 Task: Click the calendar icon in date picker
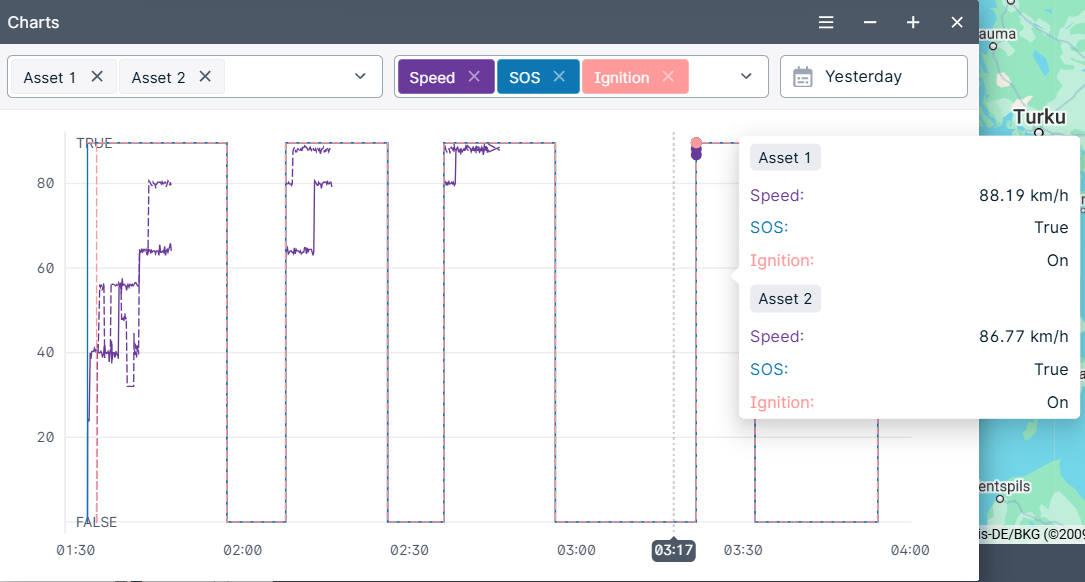click(x=802, y=77)
